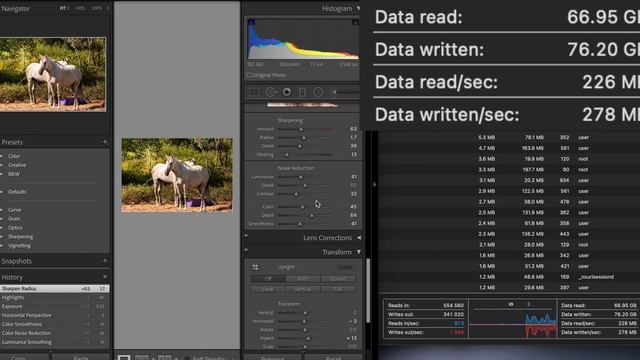Select Color Noise Reduction history step
Screen dimensions: 640x360
point(55,333)
